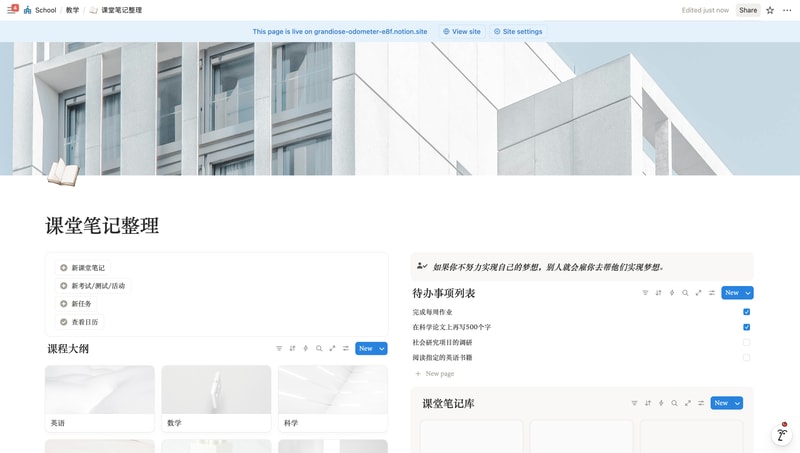
Task: Open 课程大纲 database as full page
Action: click(332, 348)
